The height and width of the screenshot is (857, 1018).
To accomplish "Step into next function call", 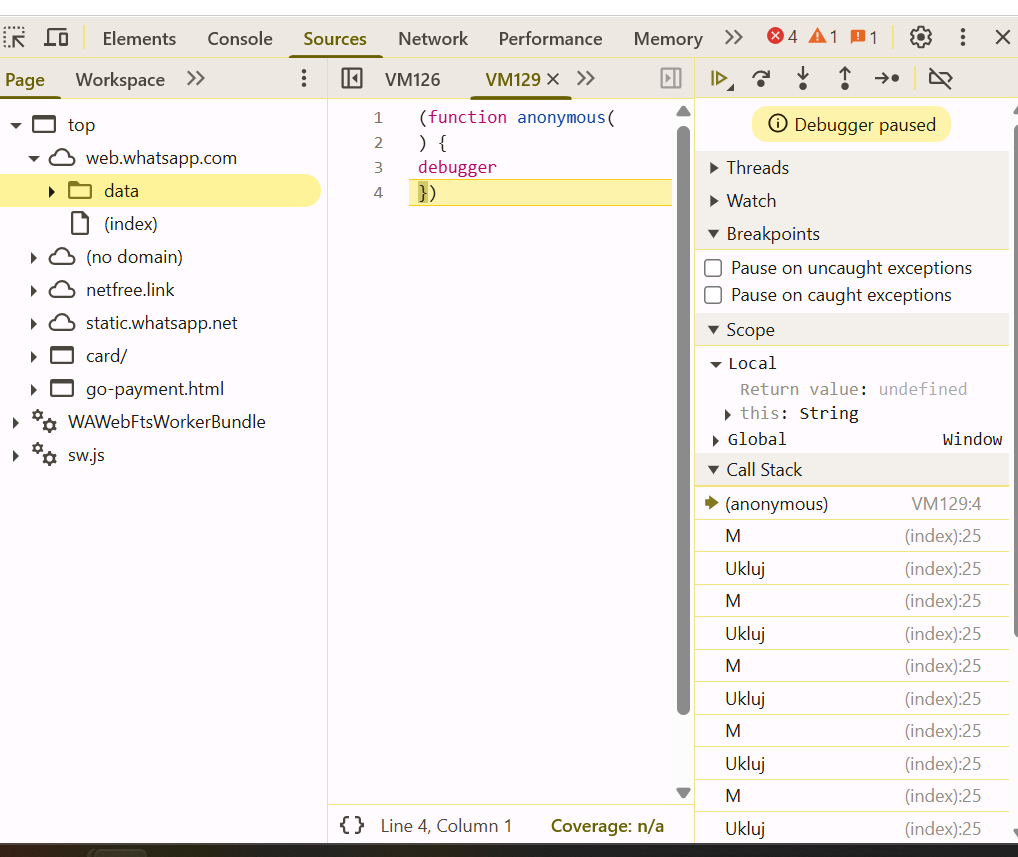I will tap(803, 79).
